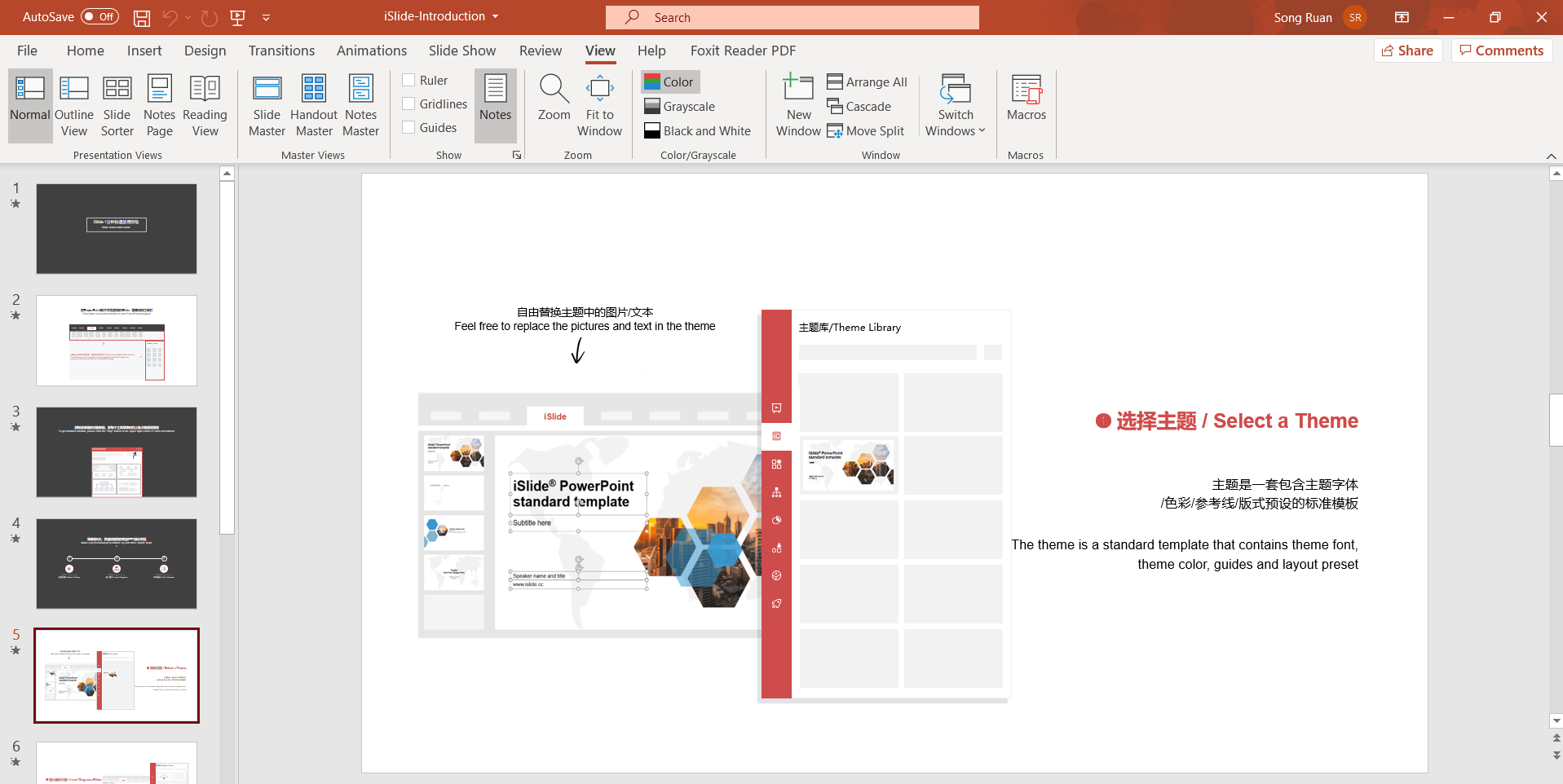Viewport: 1563px width, 784px height.
Task: Open the Song Ruan account avatar
Action: [x=1355, y=17]
